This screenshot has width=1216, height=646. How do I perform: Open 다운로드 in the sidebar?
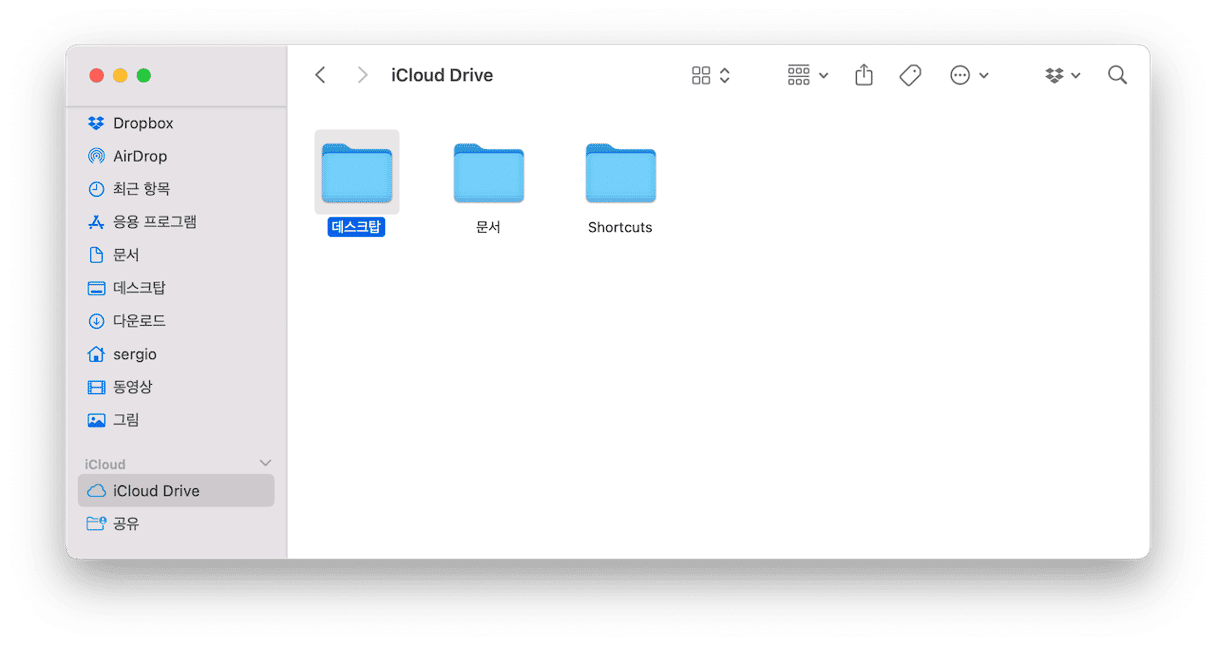[176, 321]
